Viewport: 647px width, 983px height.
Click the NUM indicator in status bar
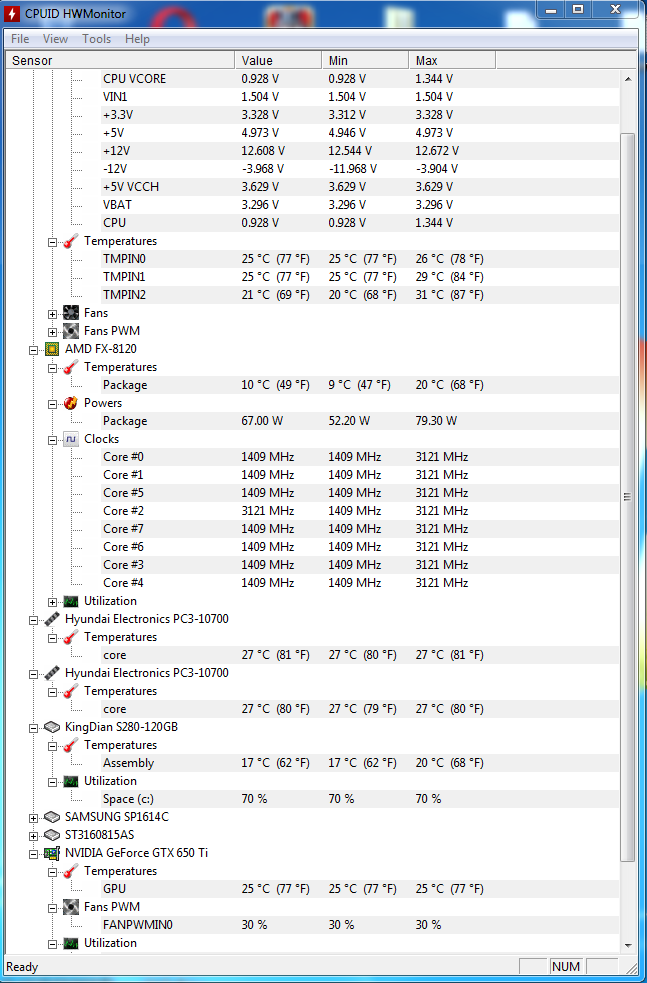pos(565,967)
